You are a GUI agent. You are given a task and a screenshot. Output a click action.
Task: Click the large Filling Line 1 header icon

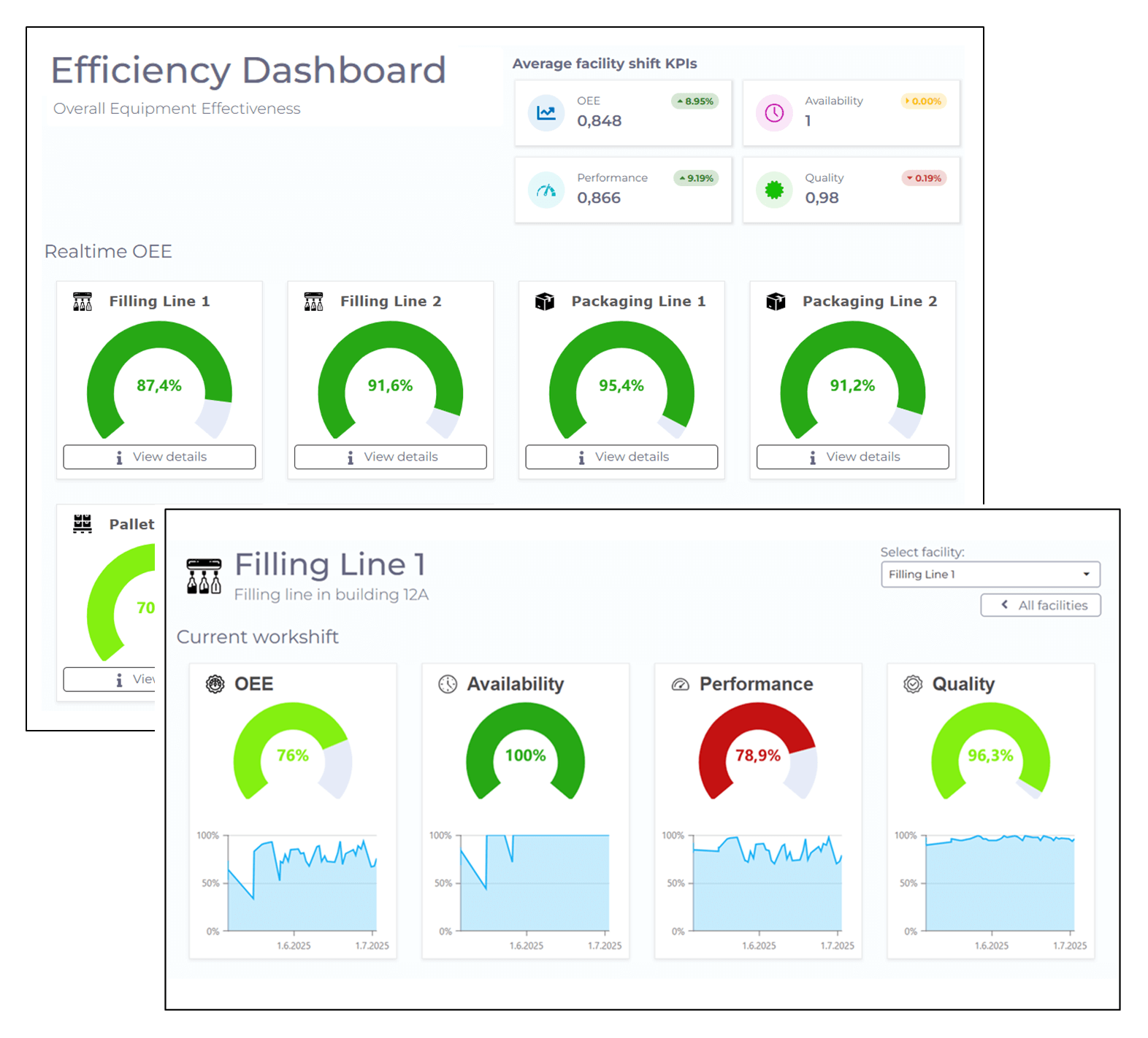[204, 576]
